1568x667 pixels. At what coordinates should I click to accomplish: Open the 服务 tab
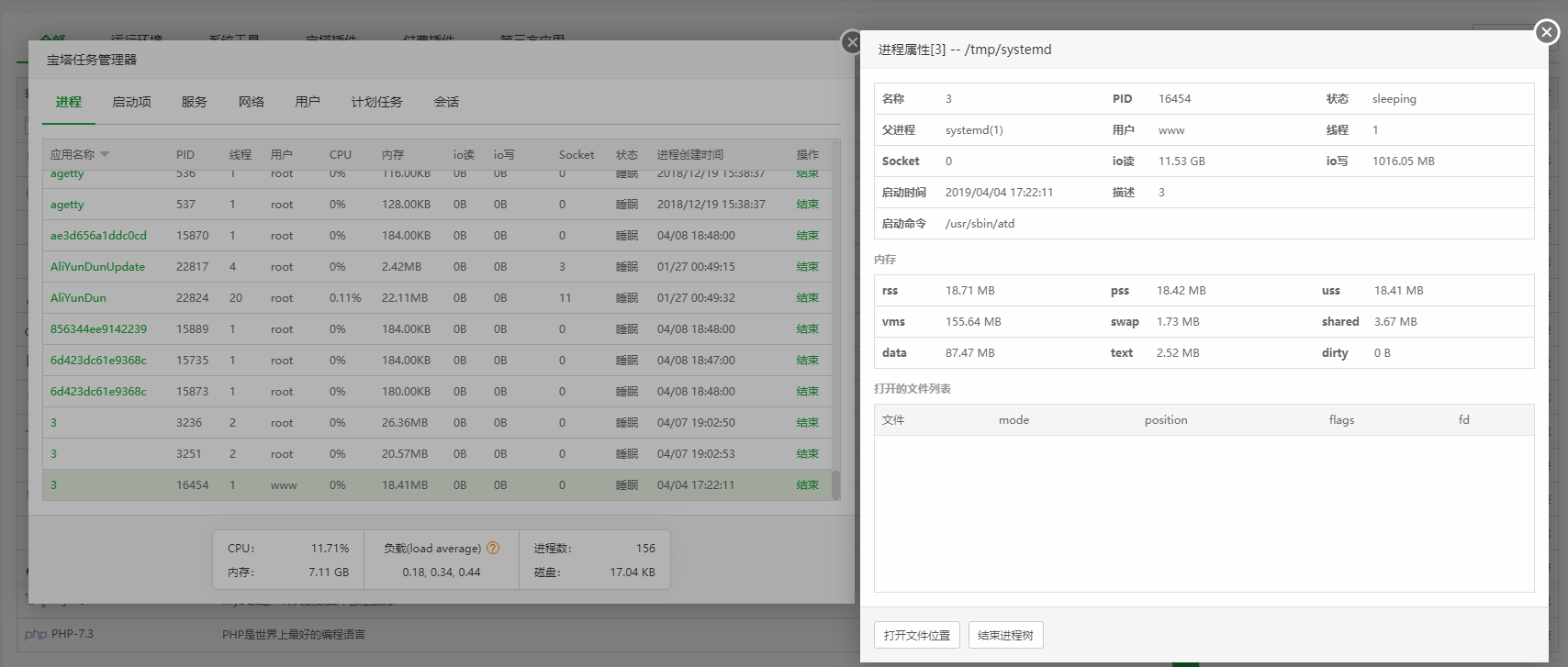coord(195,102)
